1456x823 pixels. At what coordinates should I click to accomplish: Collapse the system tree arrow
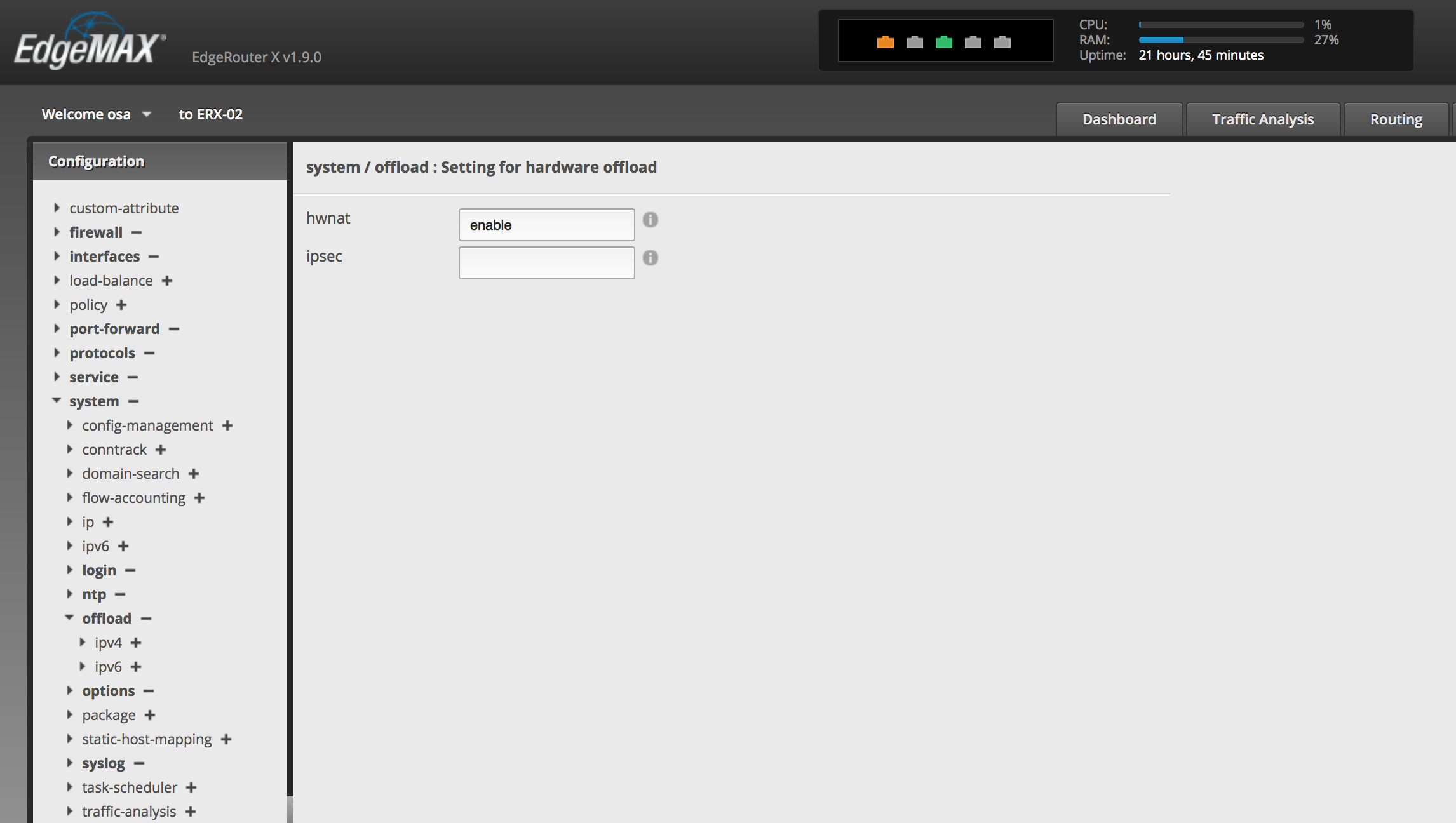[x=57, y=401]
